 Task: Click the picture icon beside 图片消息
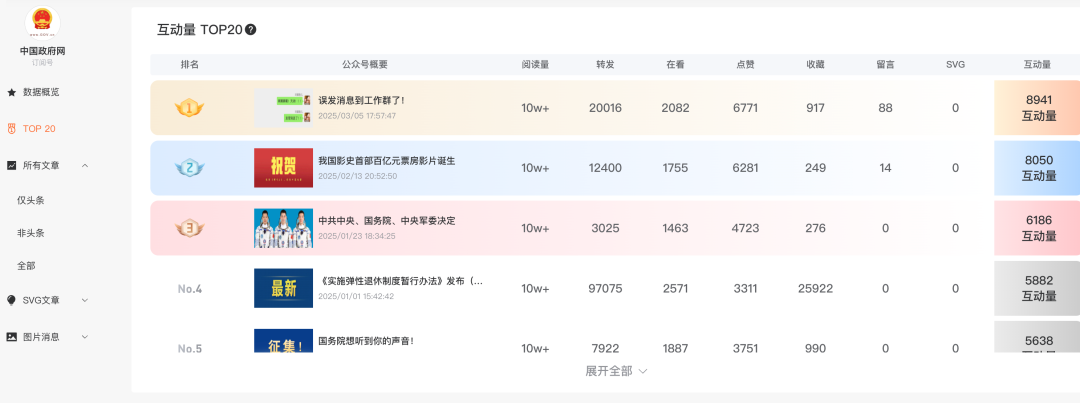click(x=12, y=337)
